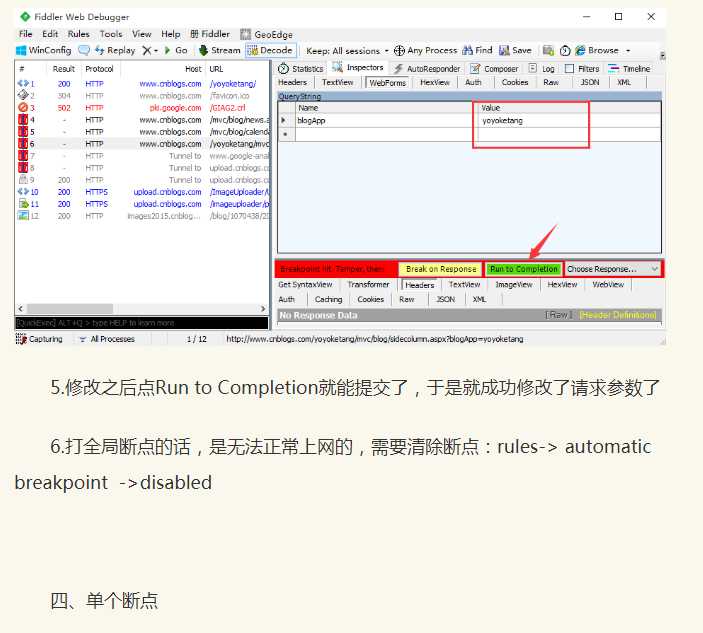Image resolution: width=703 pixels, height=633 pixels.
Task: Click the Break on Response button
Action: pyautogui.click(x=441, y=269)
